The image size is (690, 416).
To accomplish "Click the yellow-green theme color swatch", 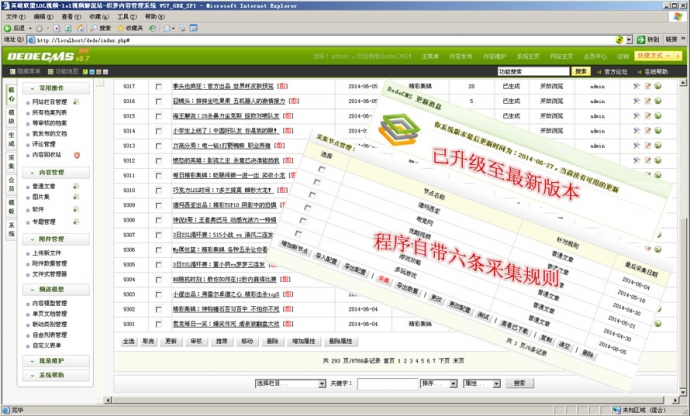I will point(85,72).
